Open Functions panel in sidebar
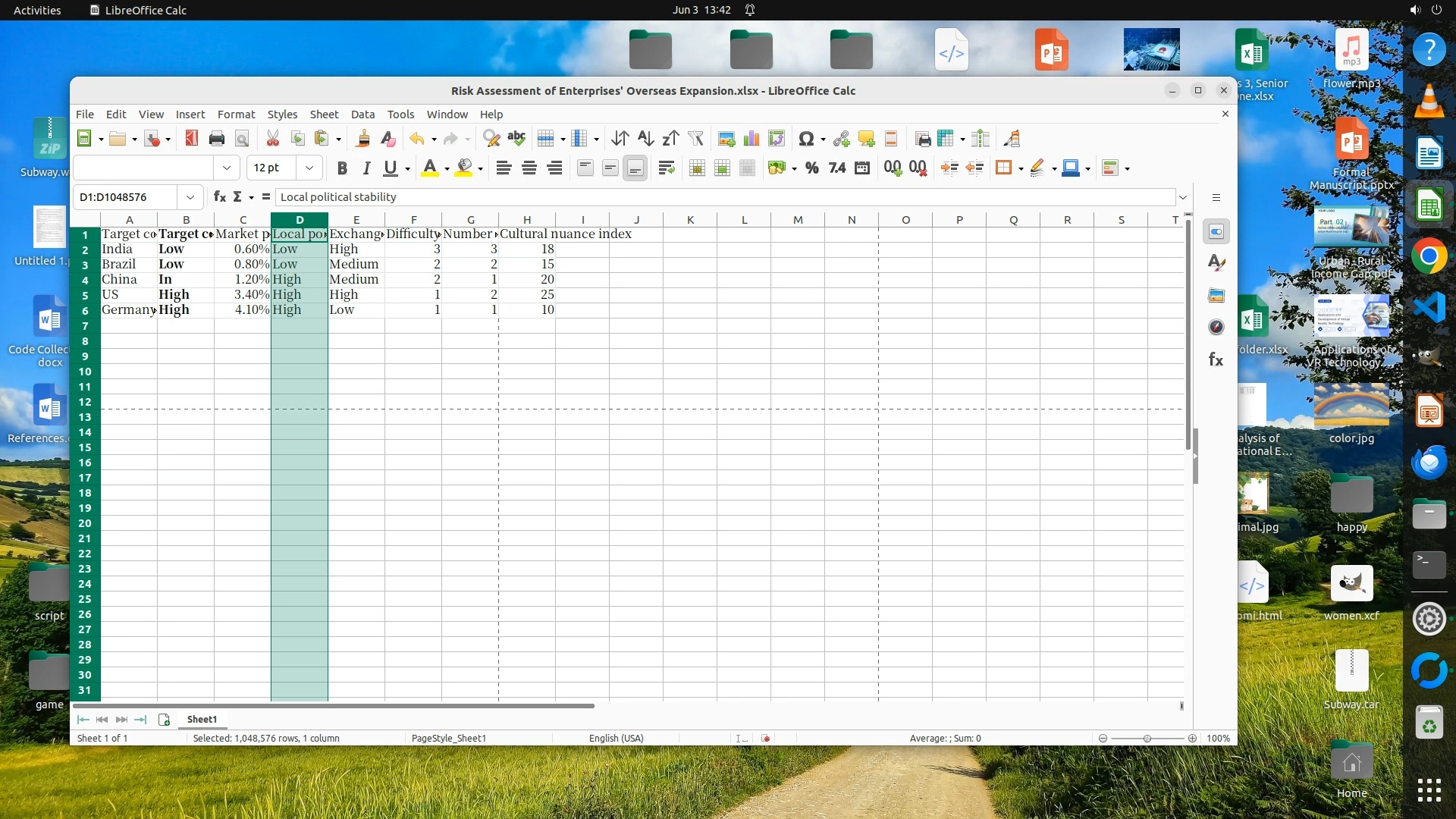The image size is (1456, 819). pyautogui.click(x=1216, y=359)
